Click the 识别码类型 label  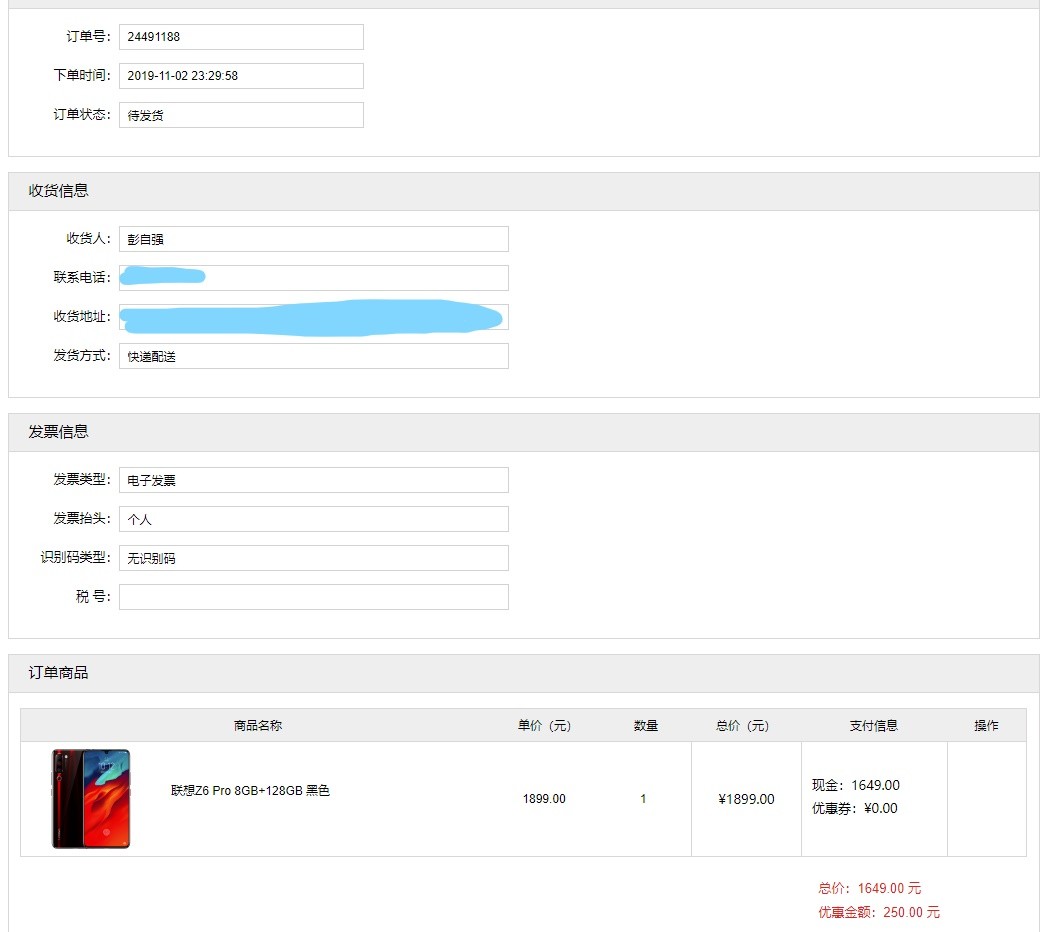click(76, 557)
